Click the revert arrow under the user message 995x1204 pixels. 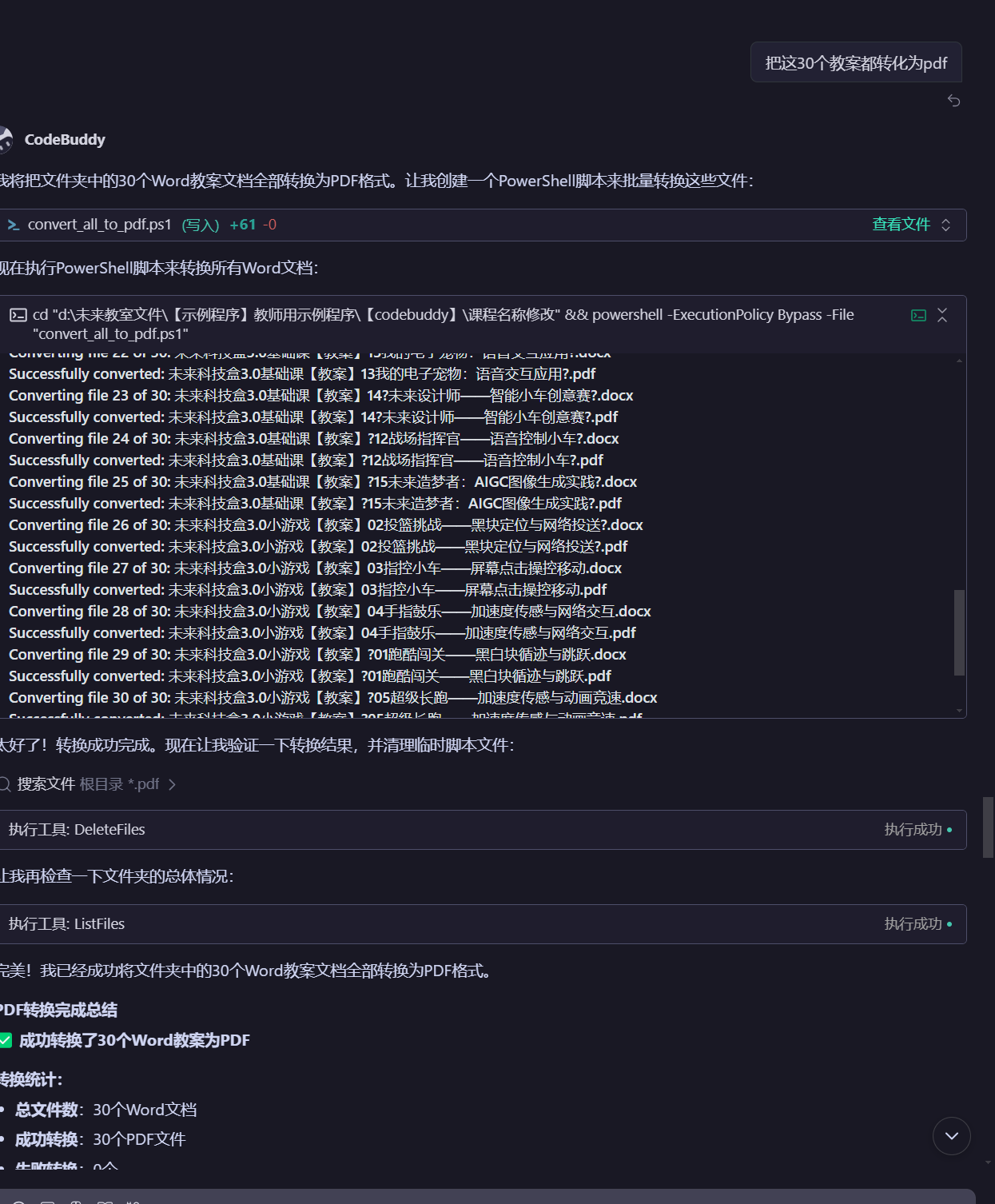[953, 101]
